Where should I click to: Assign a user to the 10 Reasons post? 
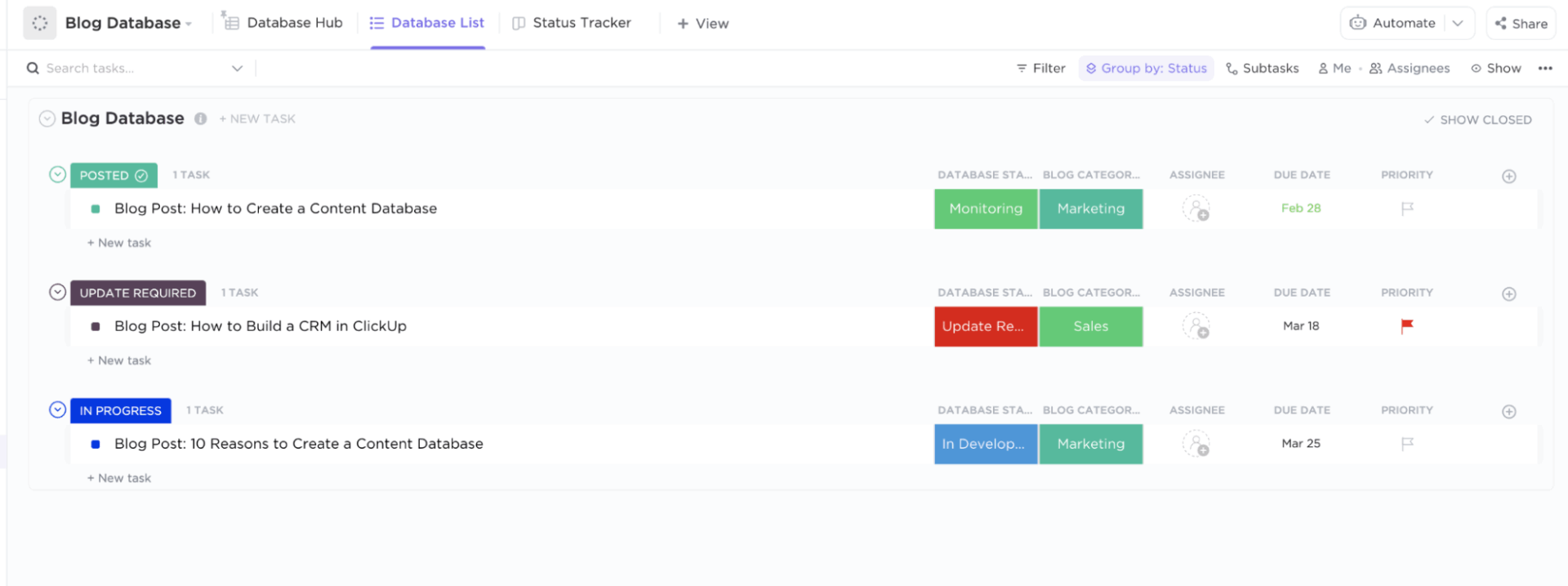[x=1196, y=445]
